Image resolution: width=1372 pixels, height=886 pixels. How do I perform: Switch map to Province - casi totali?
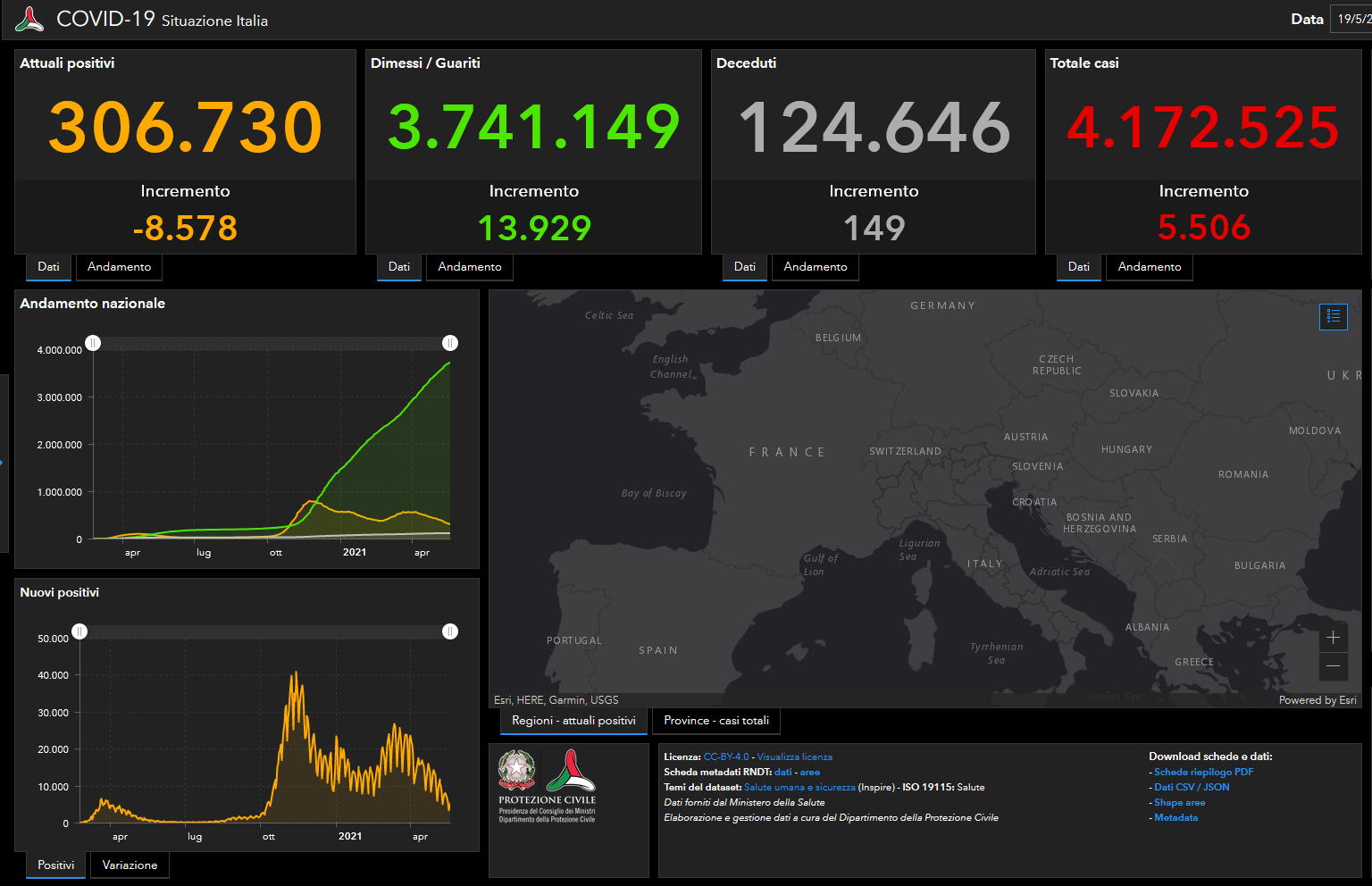(x=715, y=721)
